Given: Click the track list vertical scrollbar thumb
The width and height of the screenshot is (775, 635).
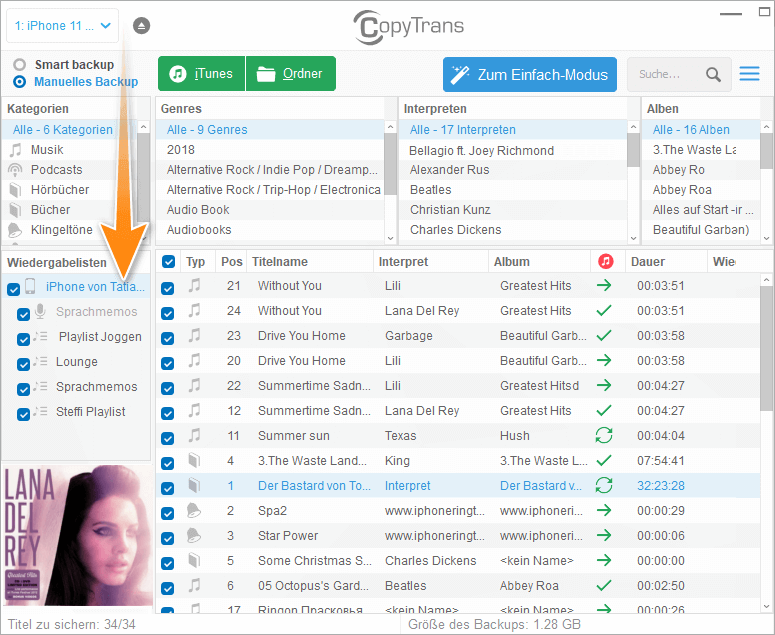Looking at the screenshot, I should (x=766, y=348).
